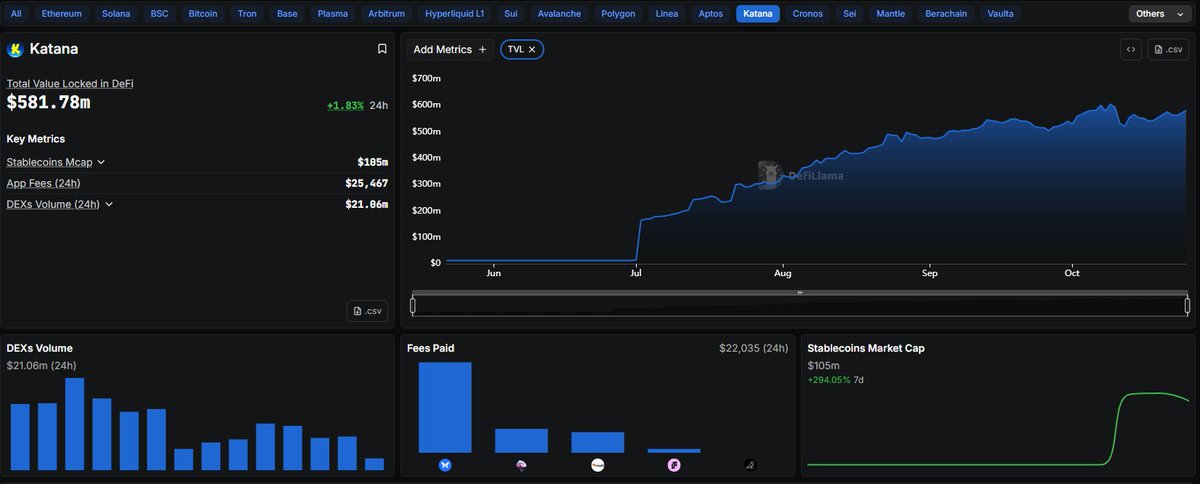Switch to Solana chain tab
This screenshot has width=1200, height=484.
(117, 14)
